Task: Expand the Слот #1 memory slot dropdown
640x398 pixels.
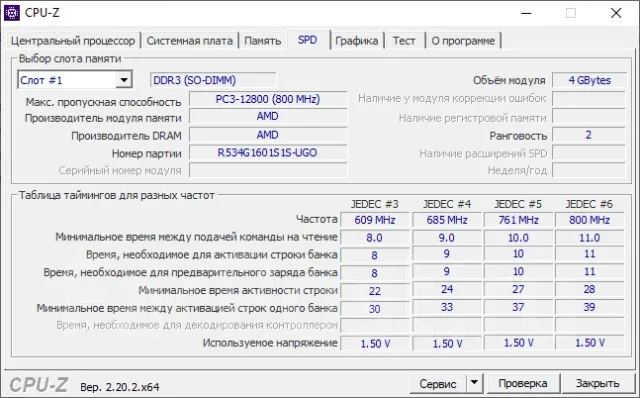Action: point(124,80)
